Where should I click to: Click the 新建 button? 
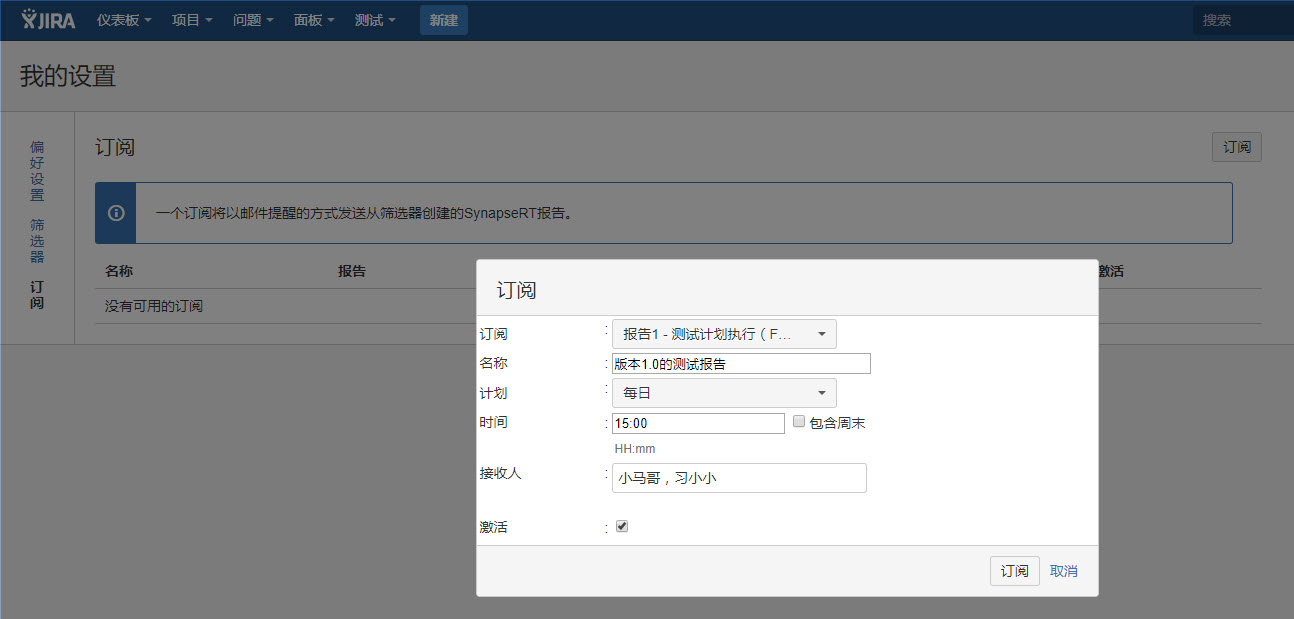click(444, 20)
